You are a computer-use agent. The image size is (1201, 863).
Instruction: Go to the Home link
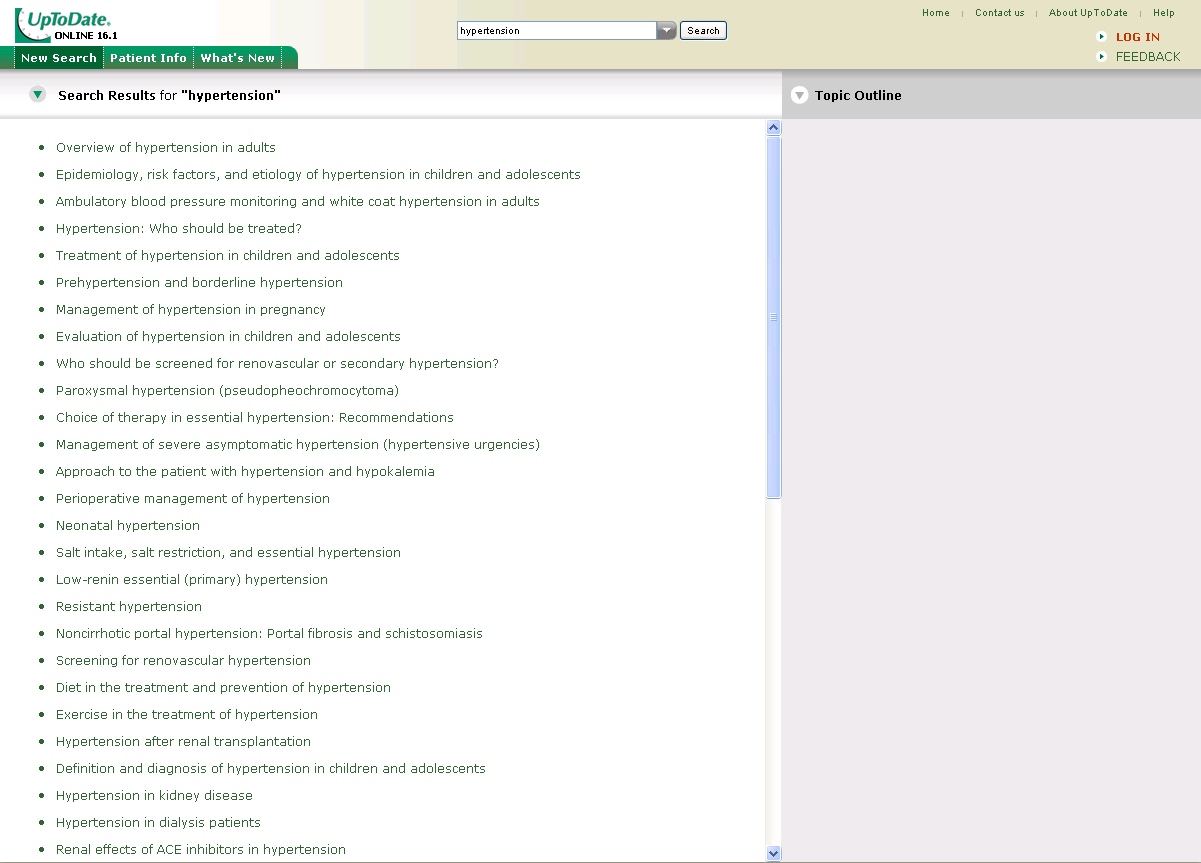pyautogui.click(x=935, y=13)
